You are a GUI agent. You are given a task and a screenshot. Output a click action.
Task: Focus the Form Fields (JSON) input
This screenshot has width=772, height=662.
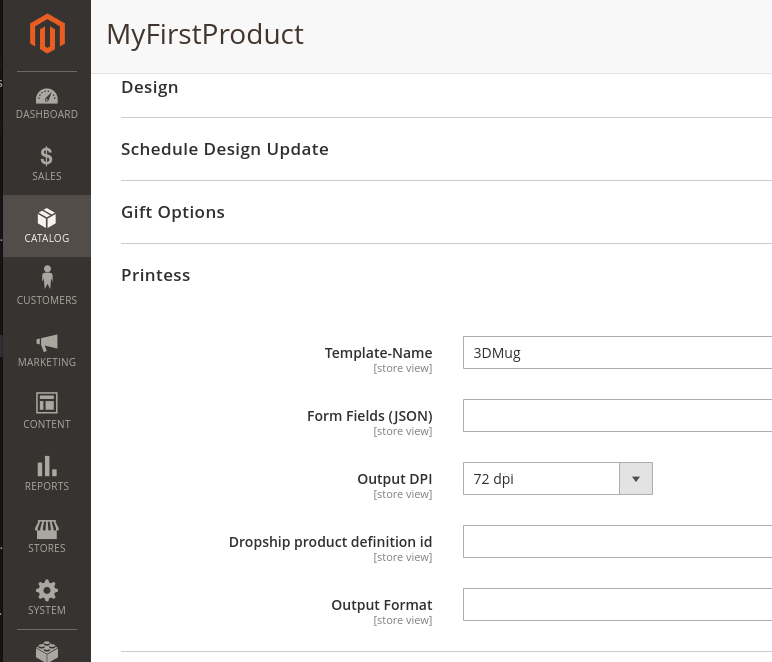(x=617, y=415)
